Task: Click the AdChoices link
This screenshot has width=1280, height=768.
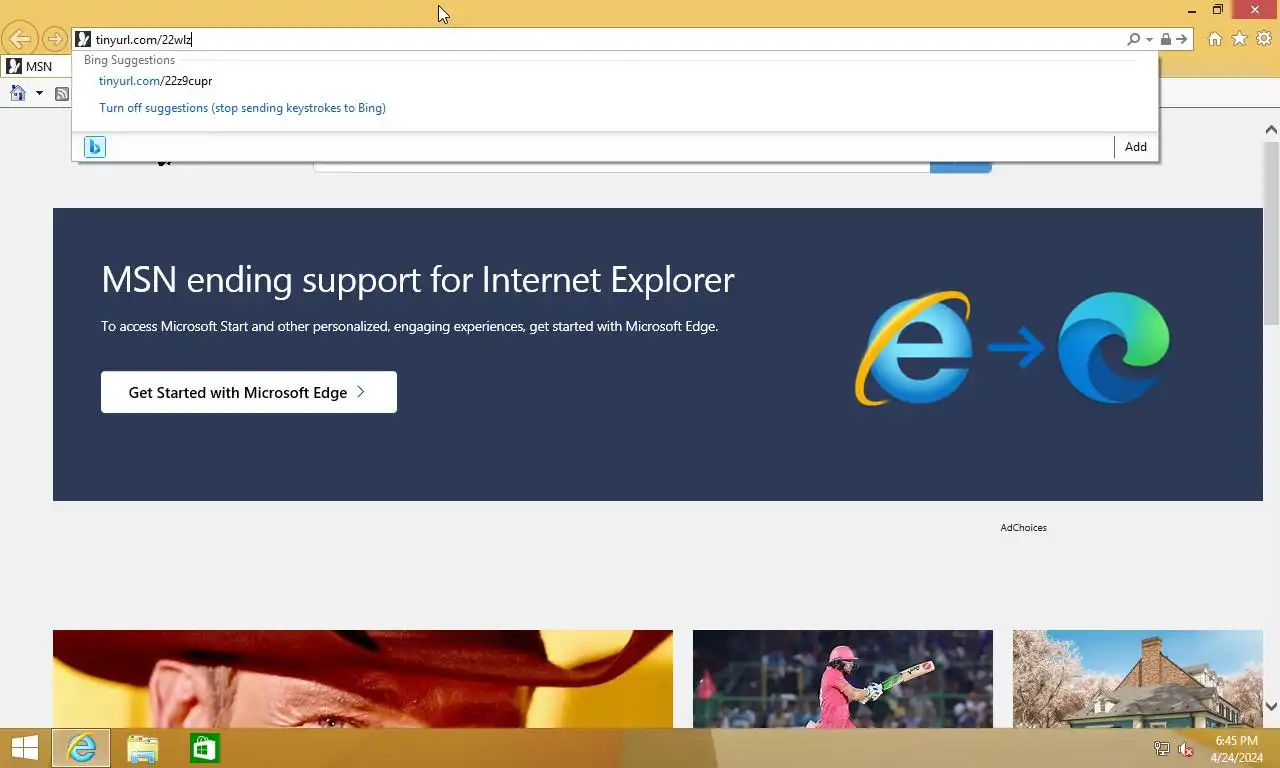Action: point(1023,527)
